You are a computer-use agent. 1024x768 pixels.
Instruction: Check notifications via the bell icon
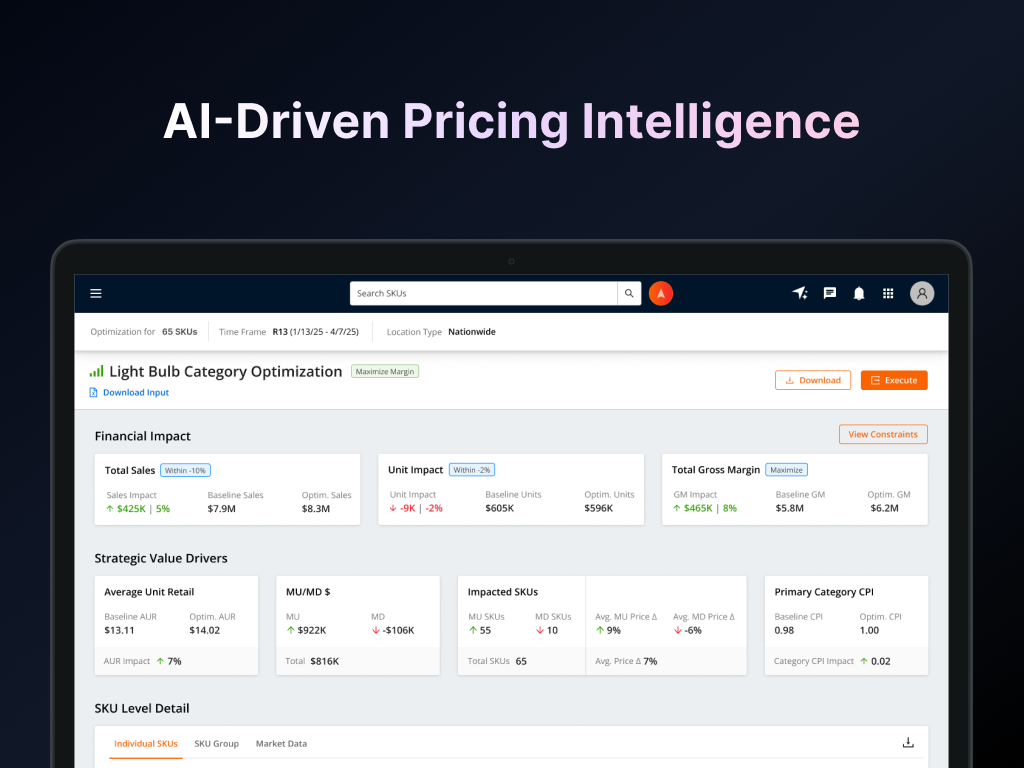[x=858, y=293]
